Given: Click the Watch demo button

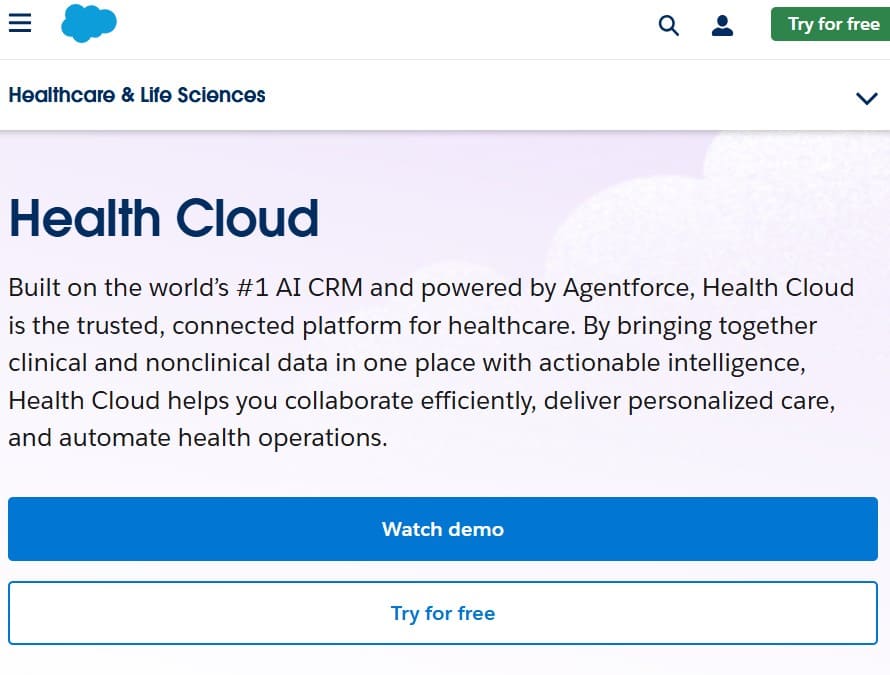Looking at the screenshot, I should pos(443,529).
